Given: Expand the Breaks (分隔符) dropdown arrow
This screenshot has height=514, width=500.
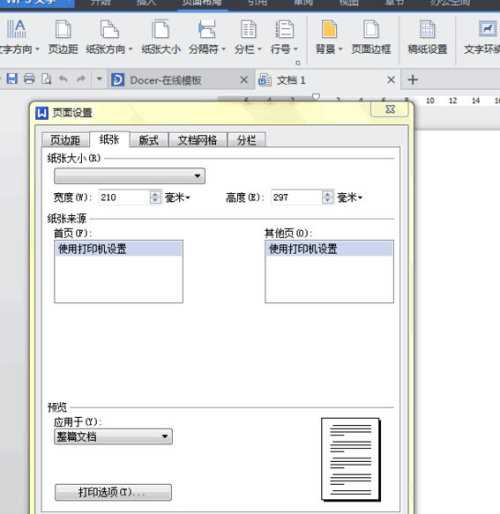Looking at the screenshot, I should pos(224,49).
